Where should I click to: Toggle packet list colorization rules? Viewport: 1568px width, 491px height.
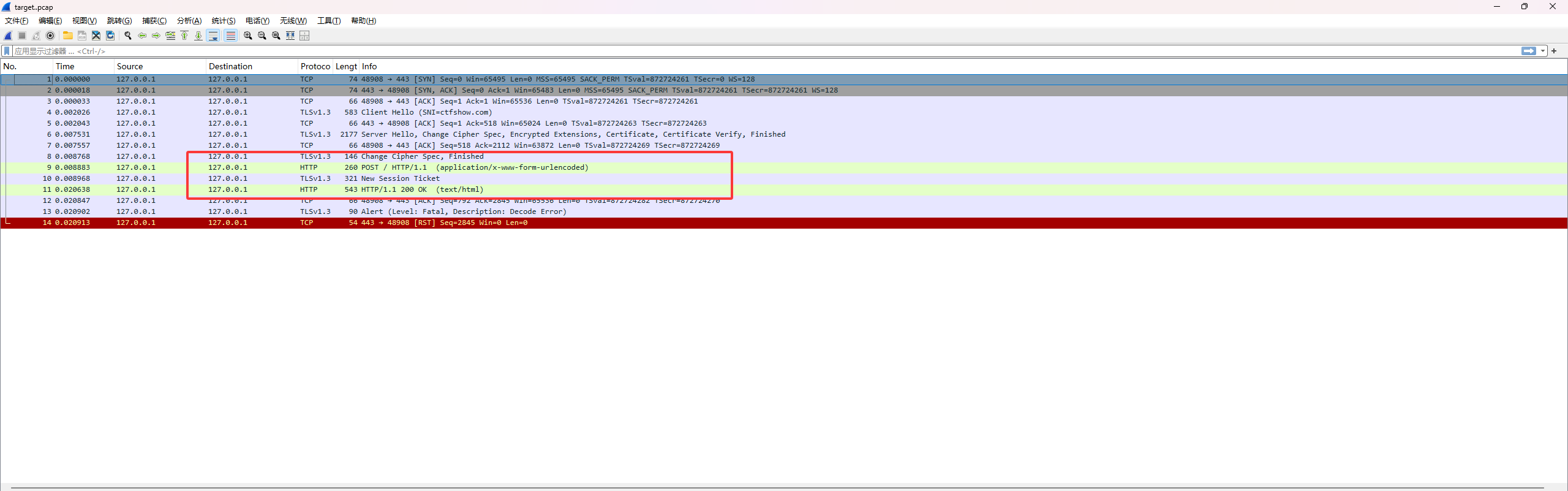230,36
